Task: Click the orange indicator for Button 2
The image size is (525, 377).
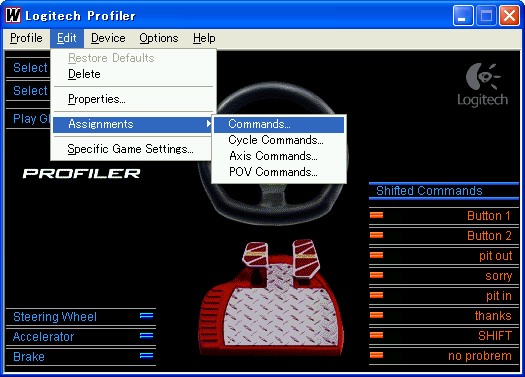Action: (x=376, y=235)
